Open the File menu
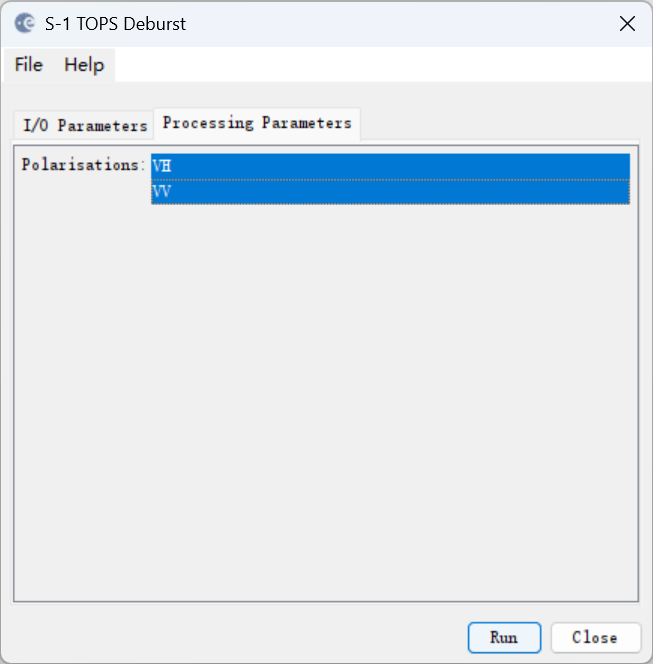 point(29,65)
